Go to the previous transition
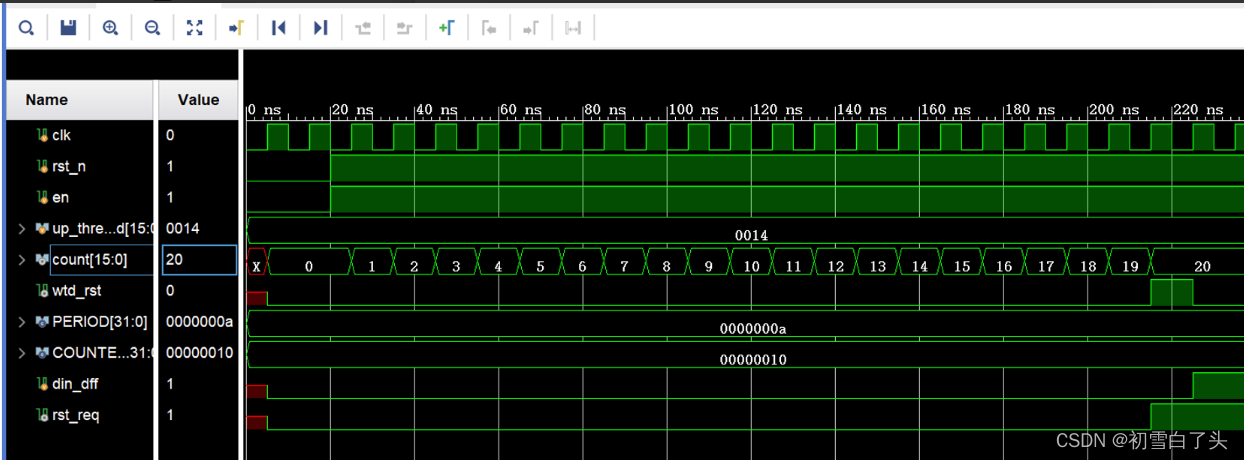This screenshot has height=460, width=1244. coord(362,28)
